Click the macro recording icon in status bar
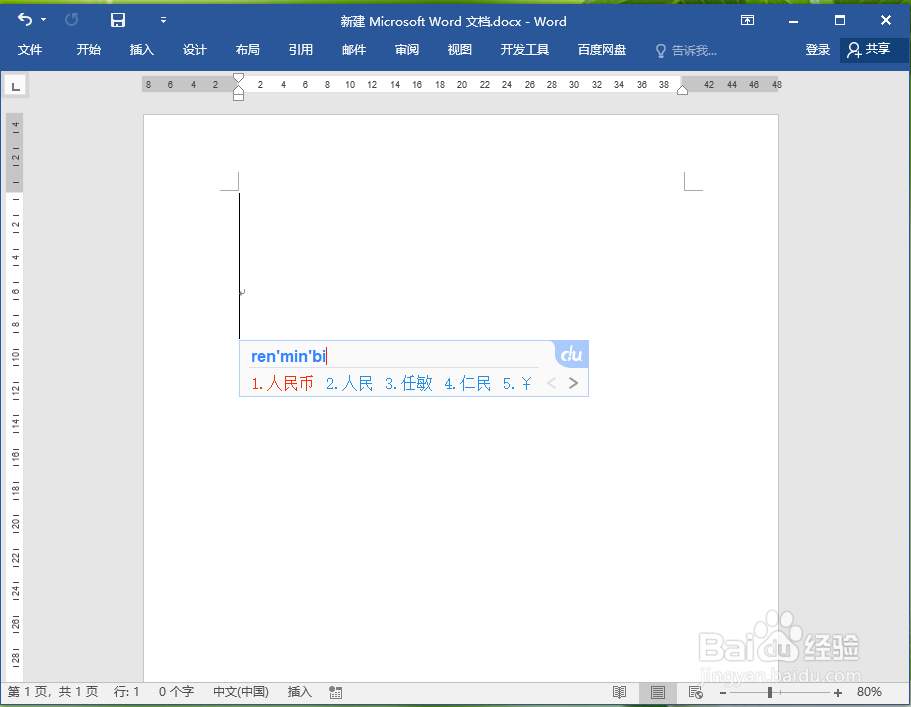Screen dimensions: 911x707 [x=335, y=692]
